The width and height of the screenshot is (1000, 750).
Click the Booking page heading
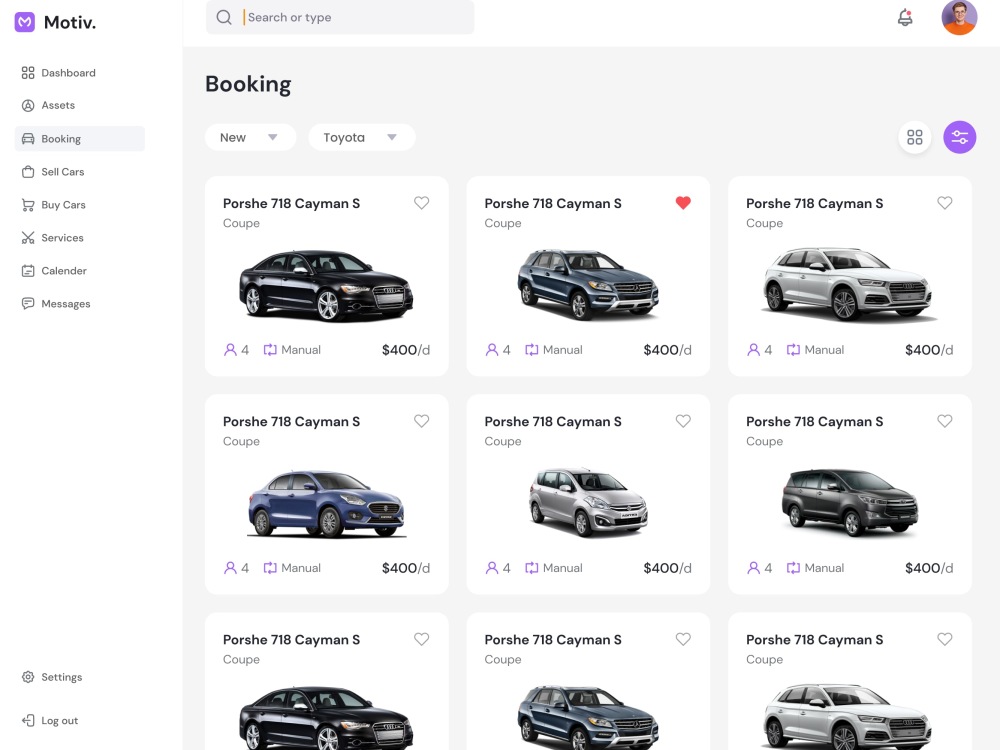pyautogui.click(x=248, y=84)
